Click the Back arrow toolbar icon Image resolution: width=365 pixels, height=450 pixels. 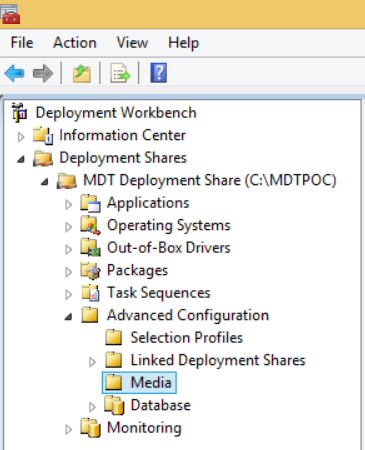pyautogui.click(x=14, y=73)
